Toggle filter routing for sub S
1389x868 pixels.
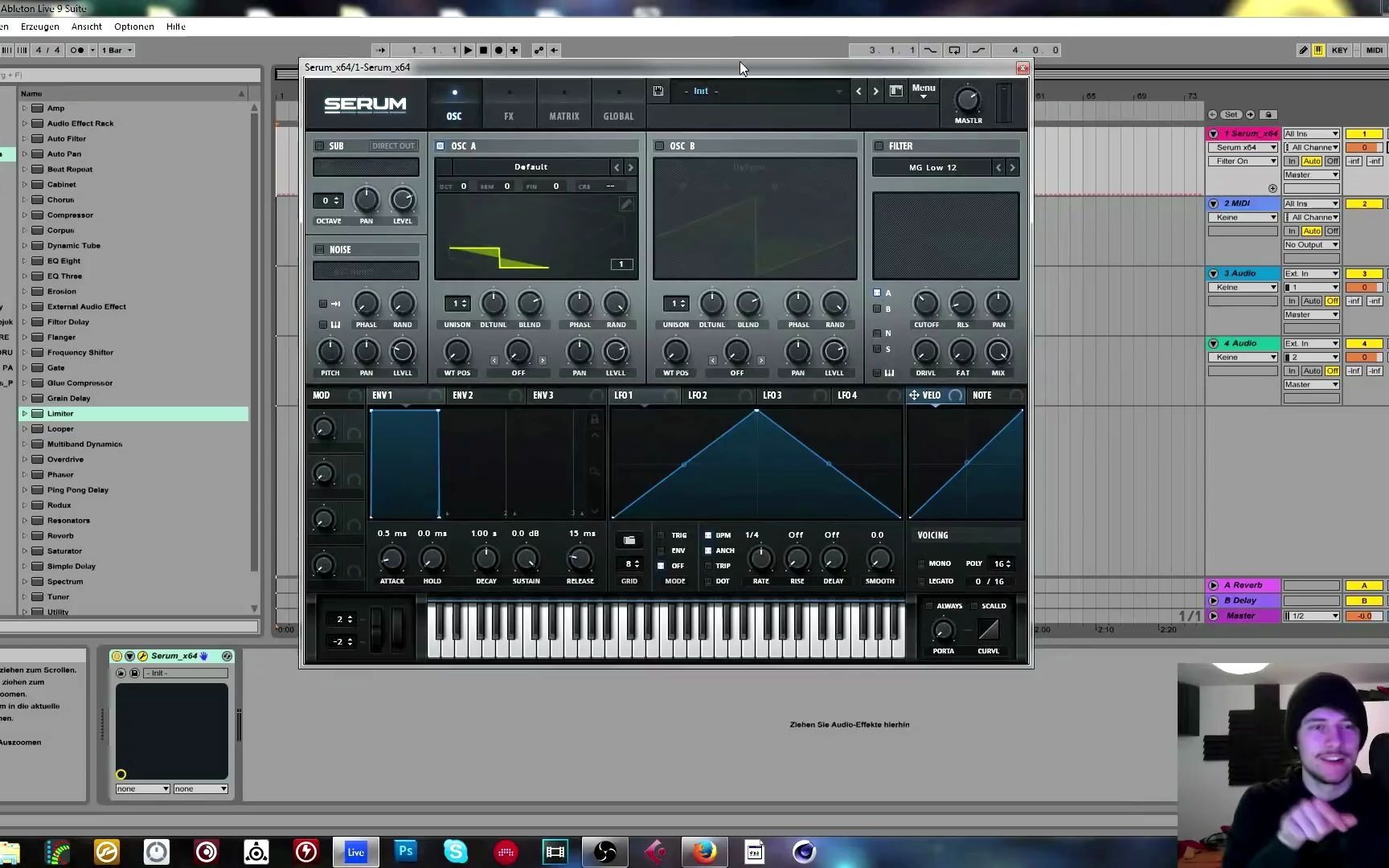[877, 349]
